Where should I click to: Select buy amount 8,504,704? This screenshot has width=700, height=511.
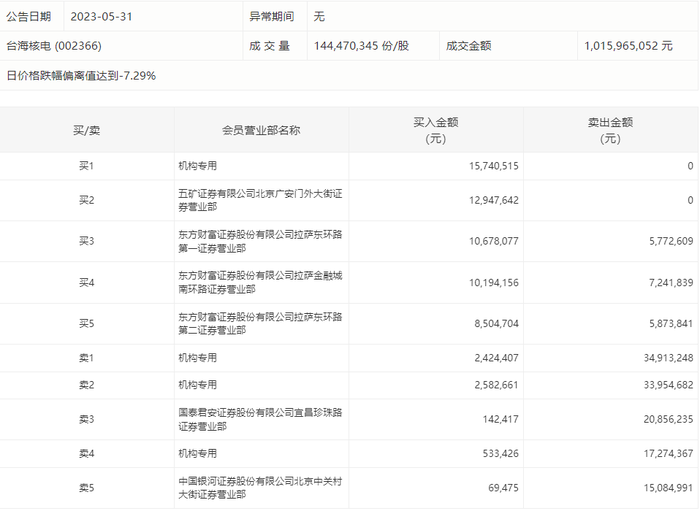(x=496, y=324)
